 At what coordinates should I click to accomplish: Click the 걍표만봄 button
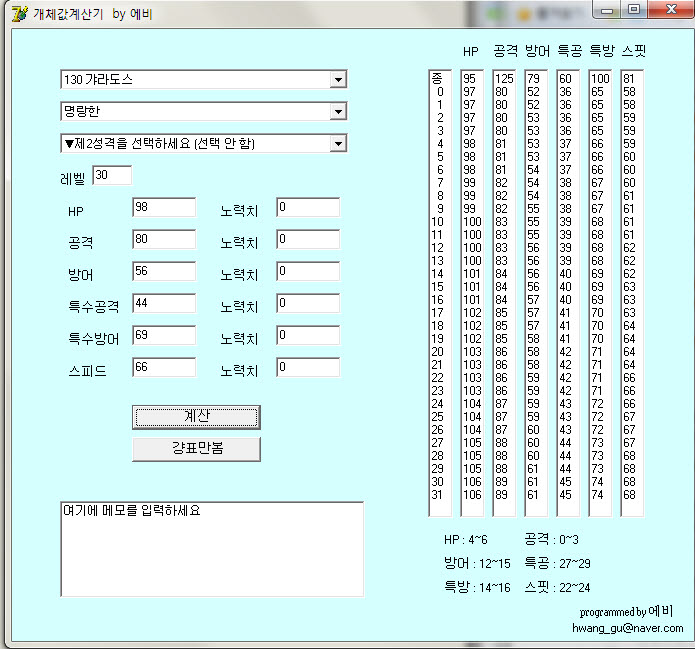[x=196, y=449]
